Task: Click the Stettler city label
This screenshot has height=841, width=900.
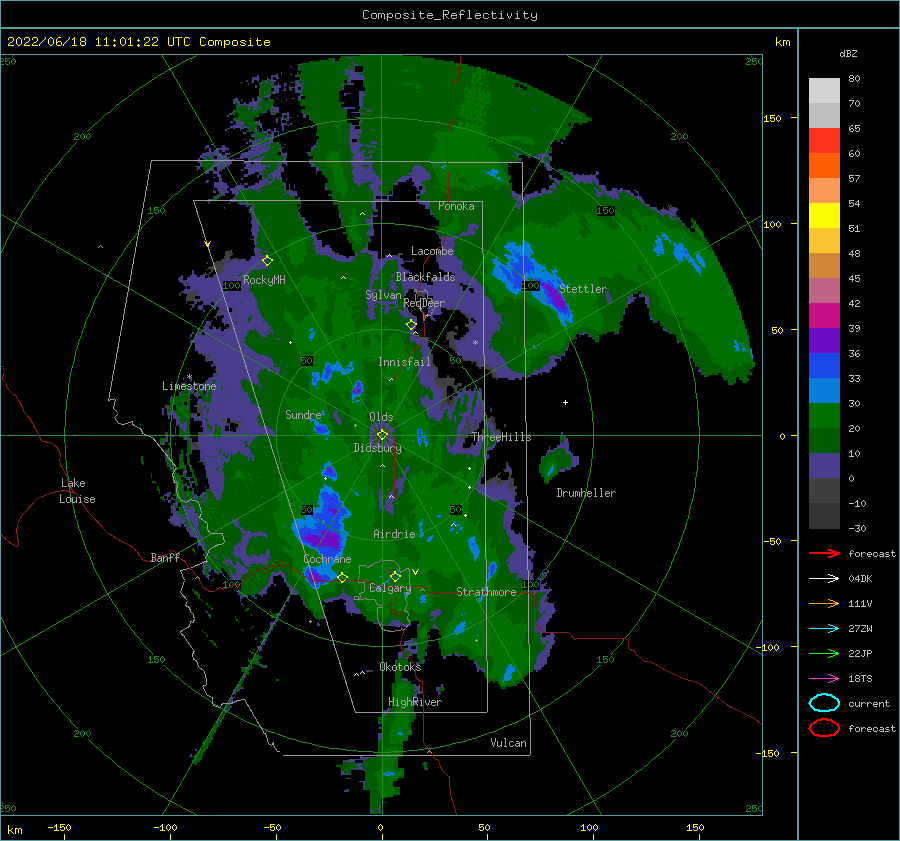Action: tap(583, 289)
